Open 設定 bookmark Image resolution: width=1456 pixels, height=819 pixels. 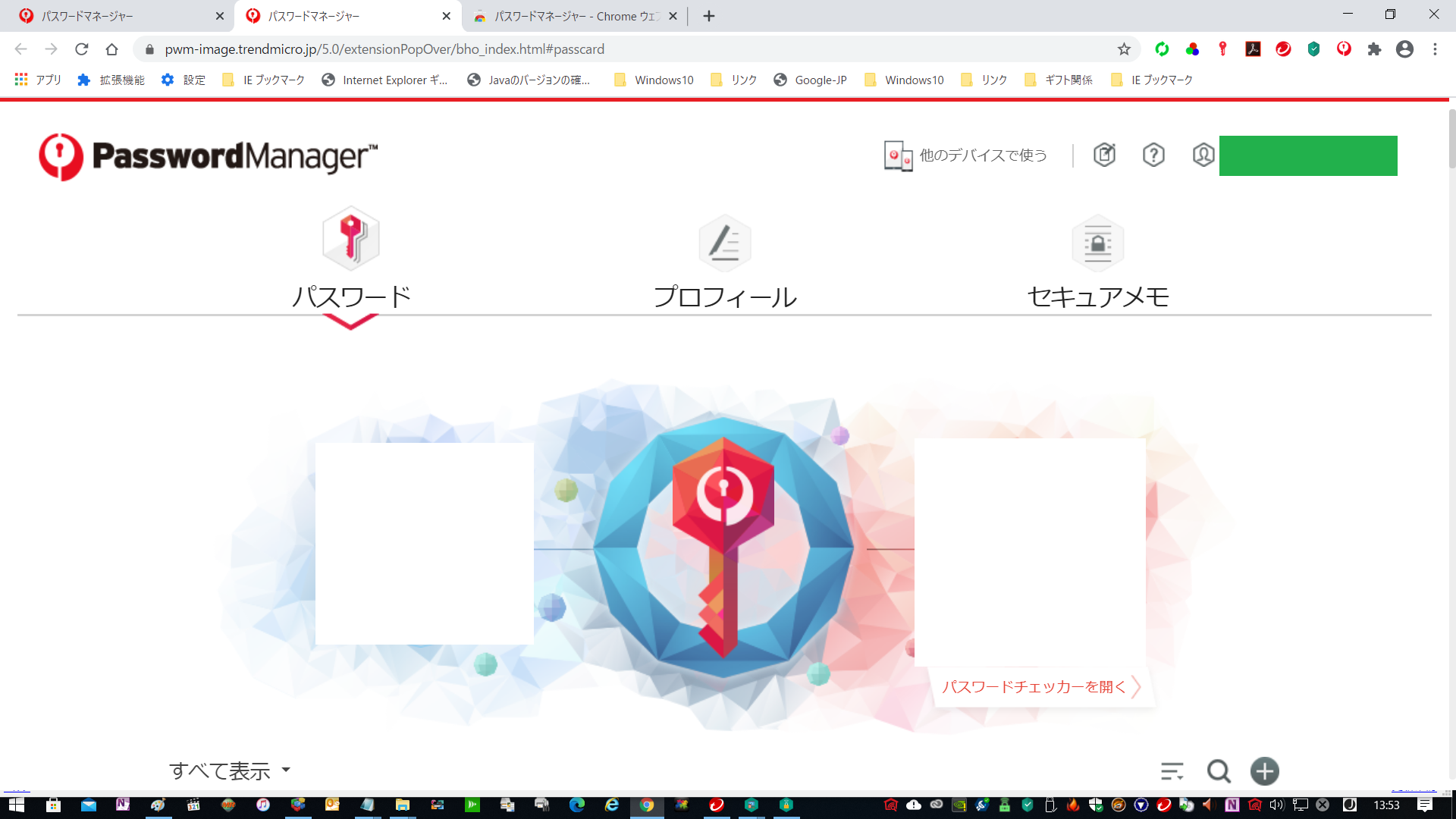(x=183, y=80)
